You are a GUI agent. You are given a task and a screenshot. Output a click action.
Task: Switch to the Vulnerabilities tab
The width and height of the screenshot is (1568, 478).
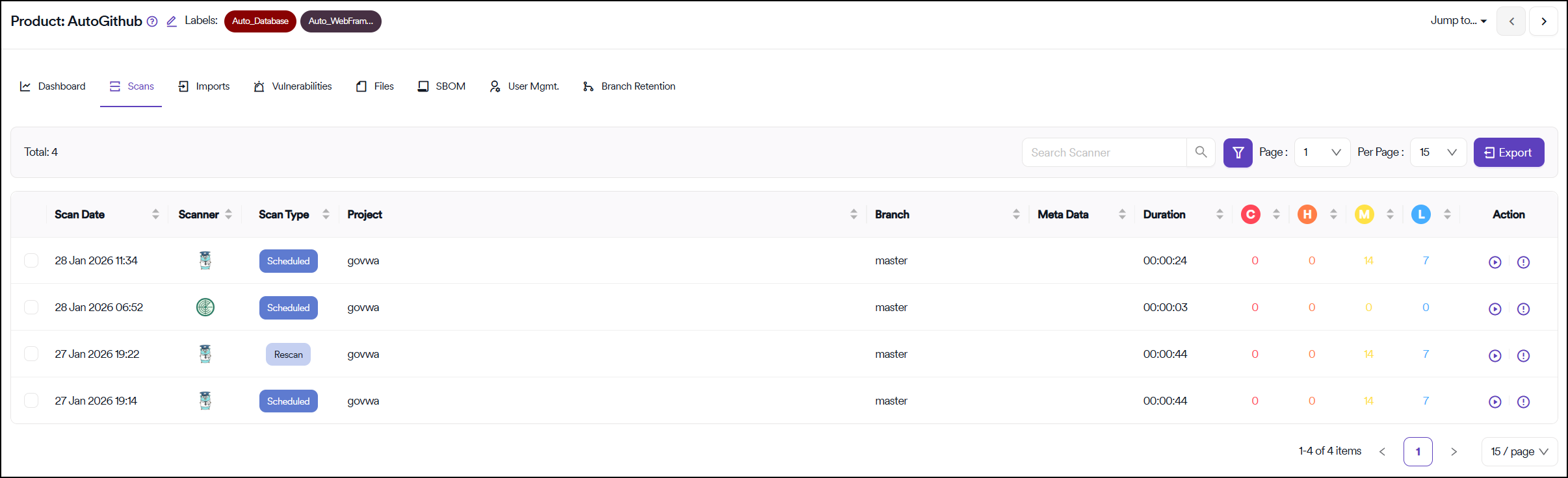tap(293, 86)
